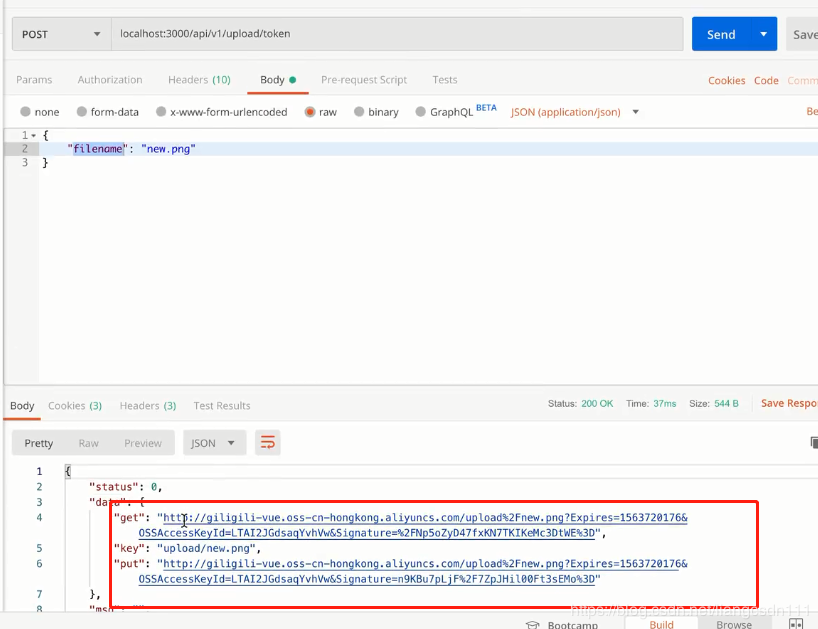The width and height of the screenshot is (818, 629).
Task: Open the response JSON format dropdown
Action: coord(214,443)
